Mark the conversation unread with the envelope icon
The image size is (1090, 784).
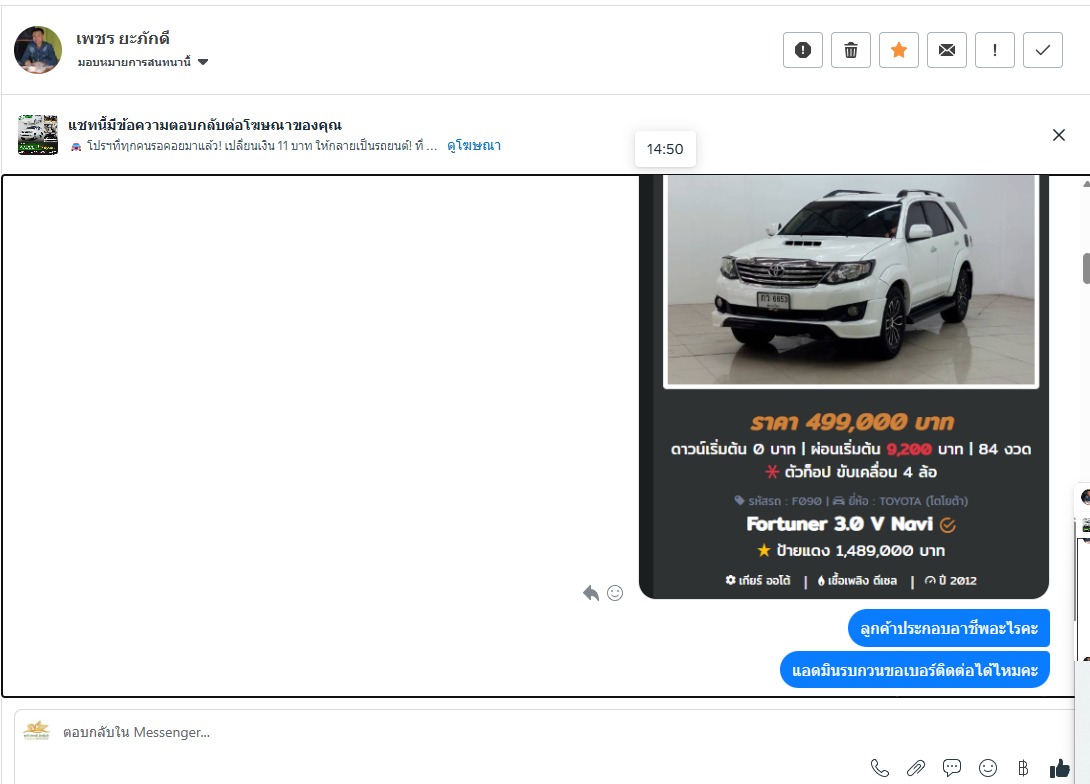947,50
